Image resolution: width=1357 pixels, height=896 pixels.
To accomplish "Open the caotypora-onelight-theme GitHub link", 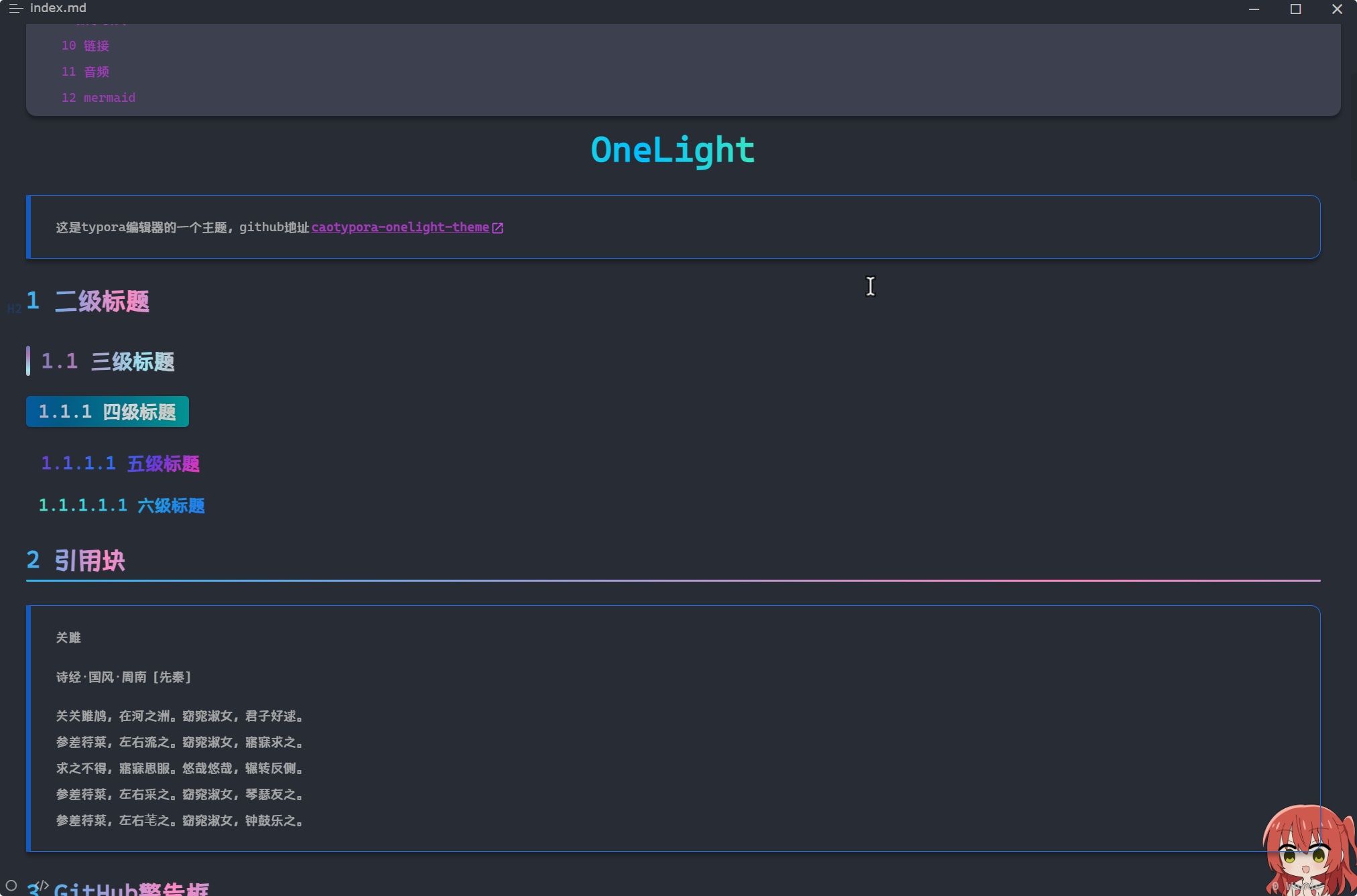I will click(x=400, y=227).
